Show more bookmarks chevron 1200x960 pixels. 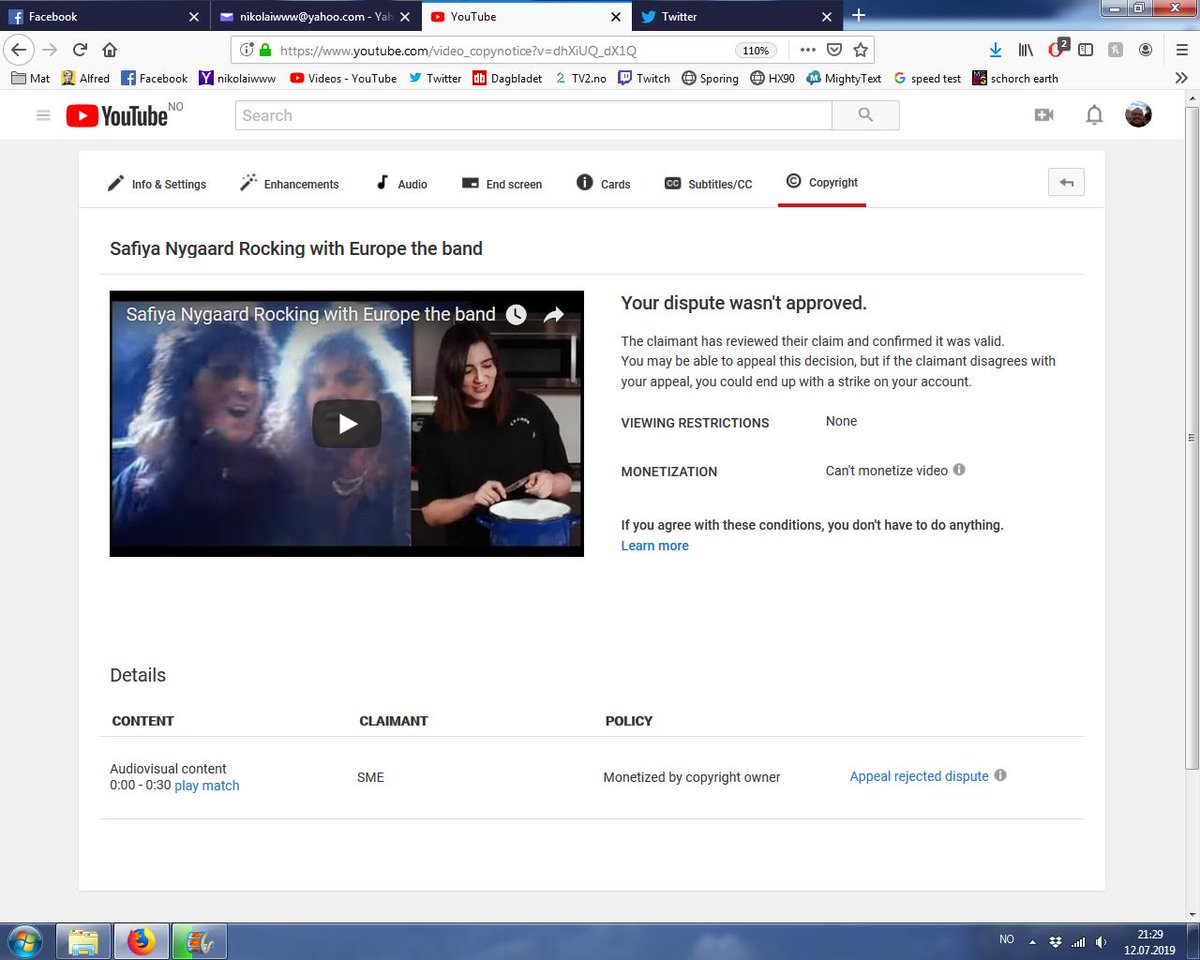coord(1181,78)
